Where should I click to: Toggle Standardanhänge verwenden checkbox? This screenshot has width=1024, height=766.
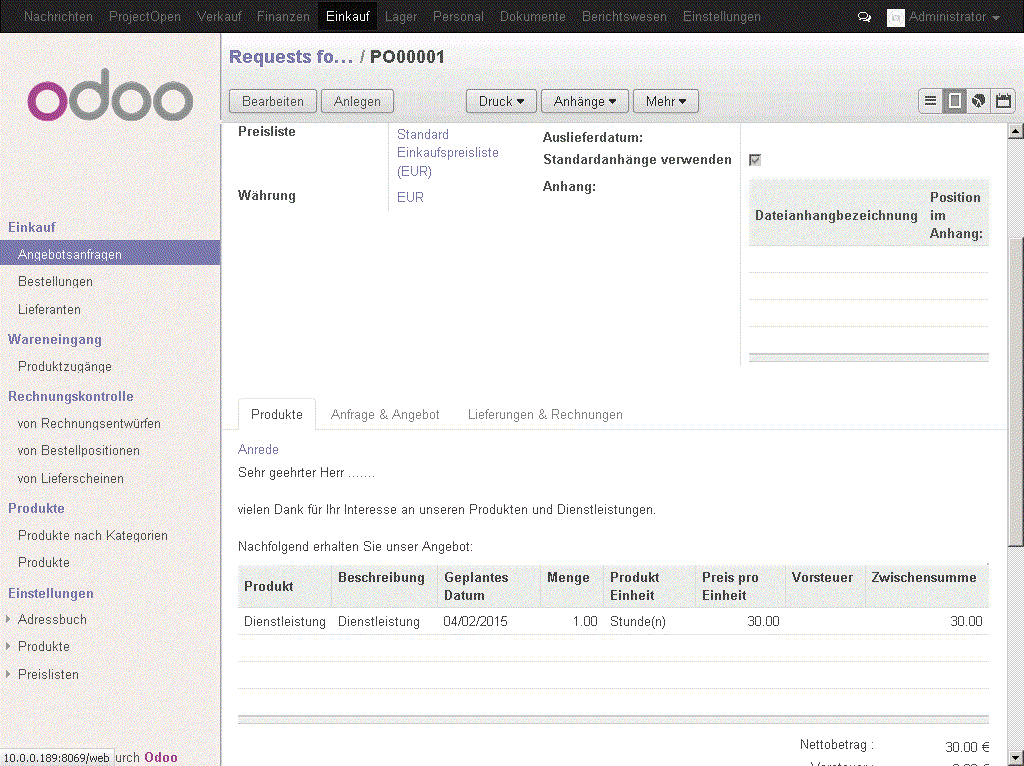(x=755, y=160)
